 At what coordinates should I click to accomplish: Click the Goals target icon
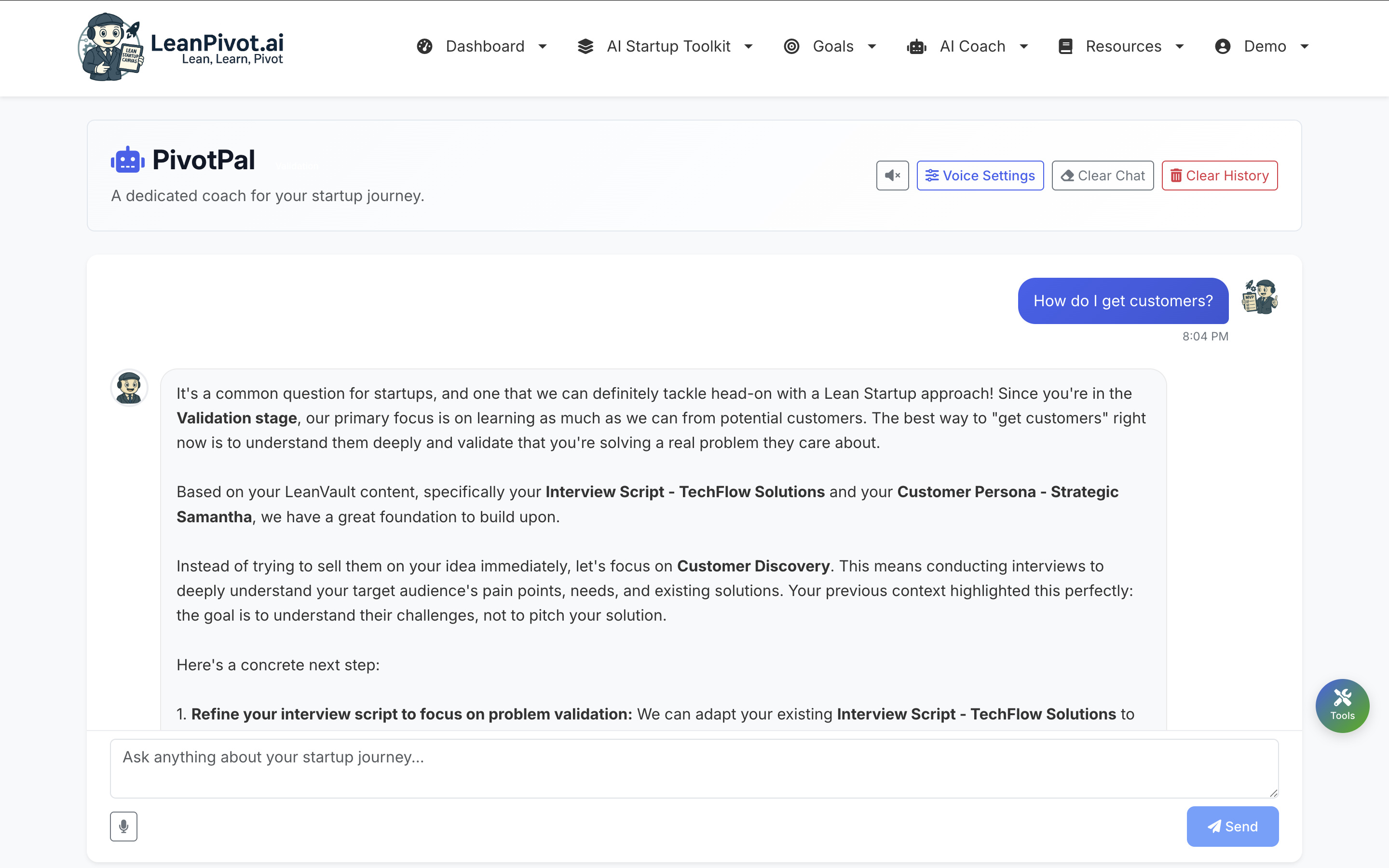pos(791,46)
